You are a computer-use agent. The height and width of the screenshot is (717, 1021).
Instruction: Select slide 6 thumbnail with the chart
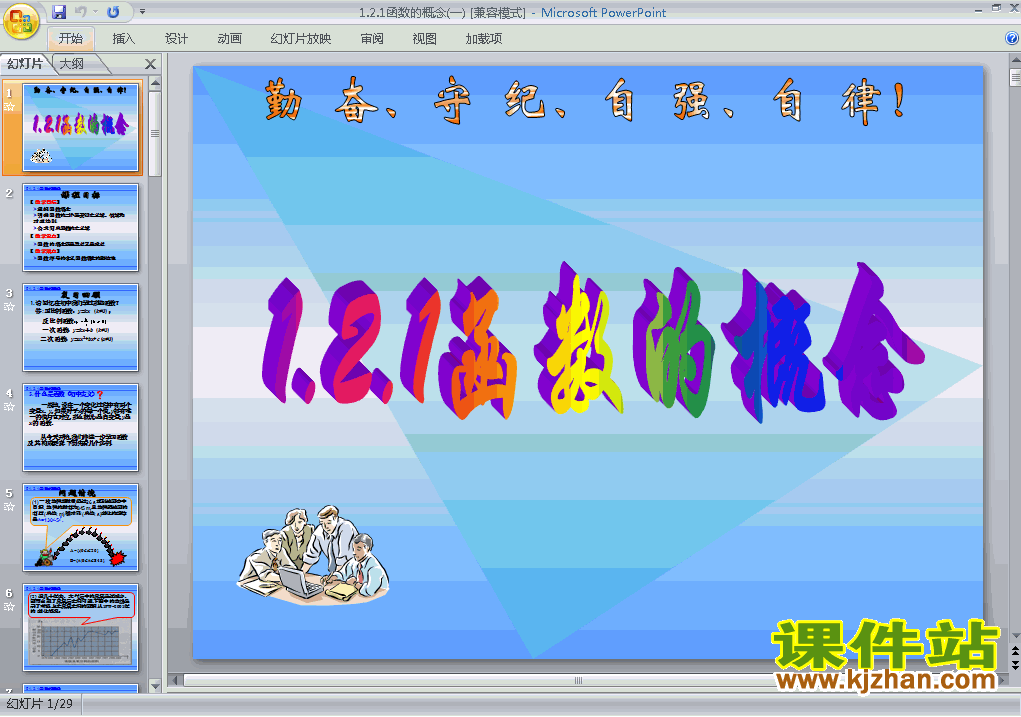point(81,627)
